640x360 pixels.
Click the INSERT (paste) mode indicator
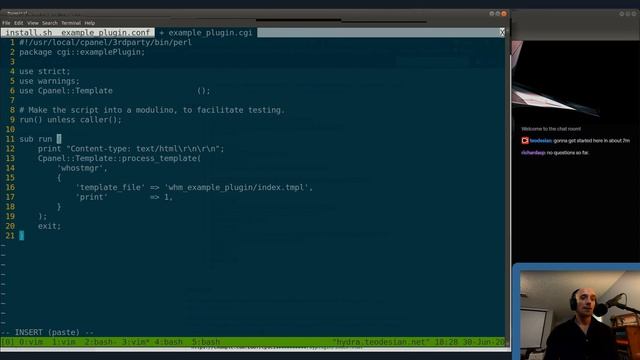point(47,332)
